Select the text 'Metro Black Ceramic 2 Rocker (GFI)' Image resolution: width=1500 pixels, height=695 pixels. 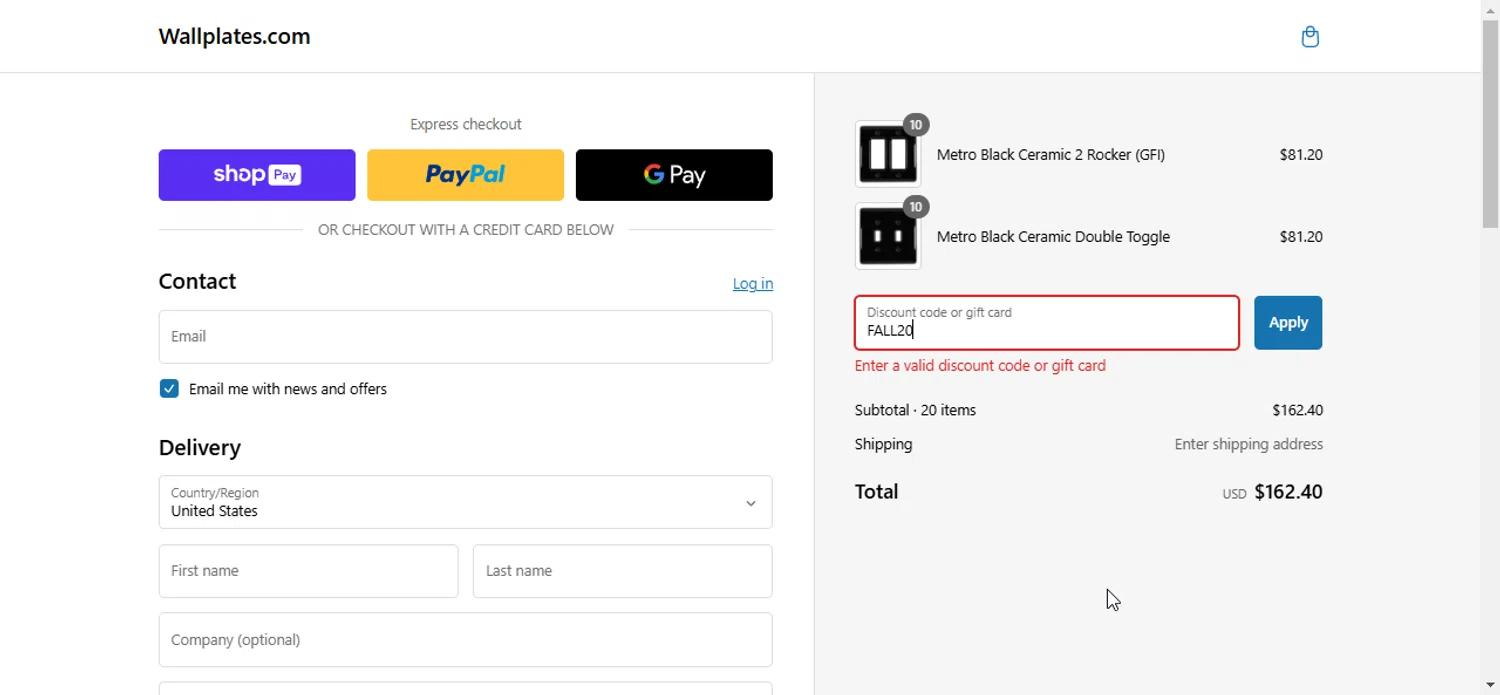[1051, 155]
